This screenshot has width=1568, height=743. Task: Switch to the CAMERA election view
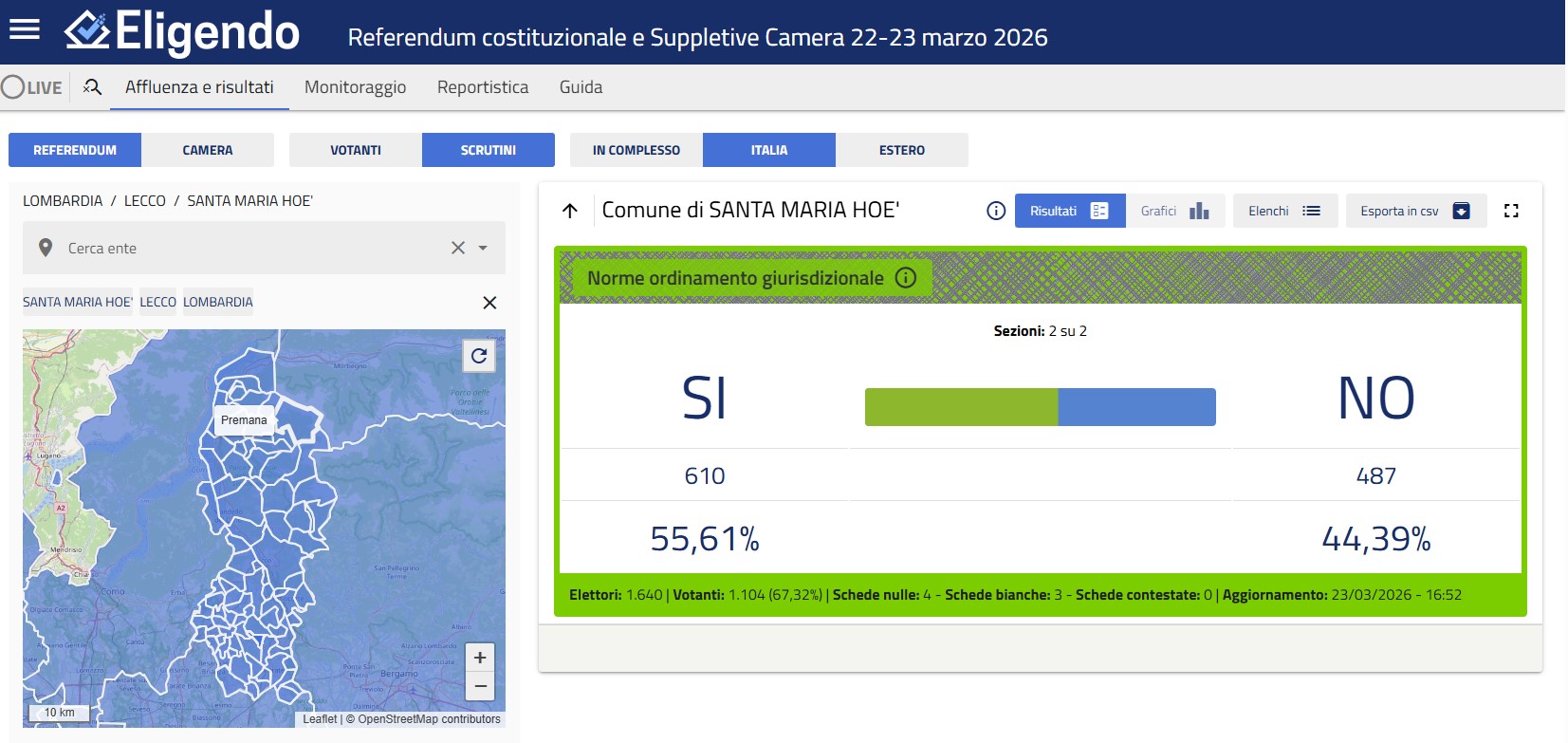click(207, 150)
